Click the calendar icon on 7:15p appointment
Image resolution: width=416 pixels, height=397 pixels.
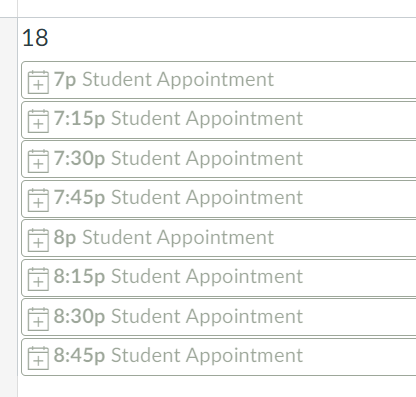(38, 121)
